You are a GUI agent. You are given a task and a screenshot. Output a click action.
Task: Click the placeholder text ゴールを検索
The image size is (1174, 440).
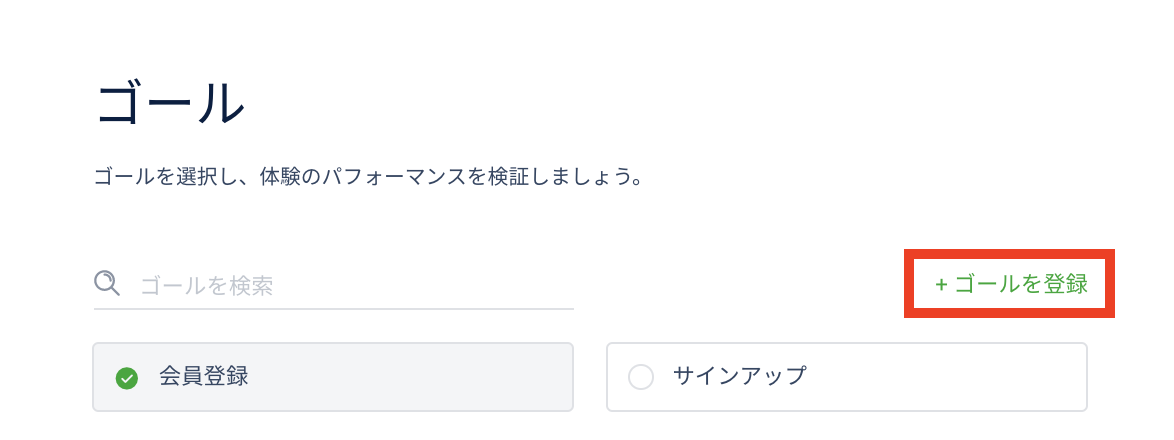[207, 285]
